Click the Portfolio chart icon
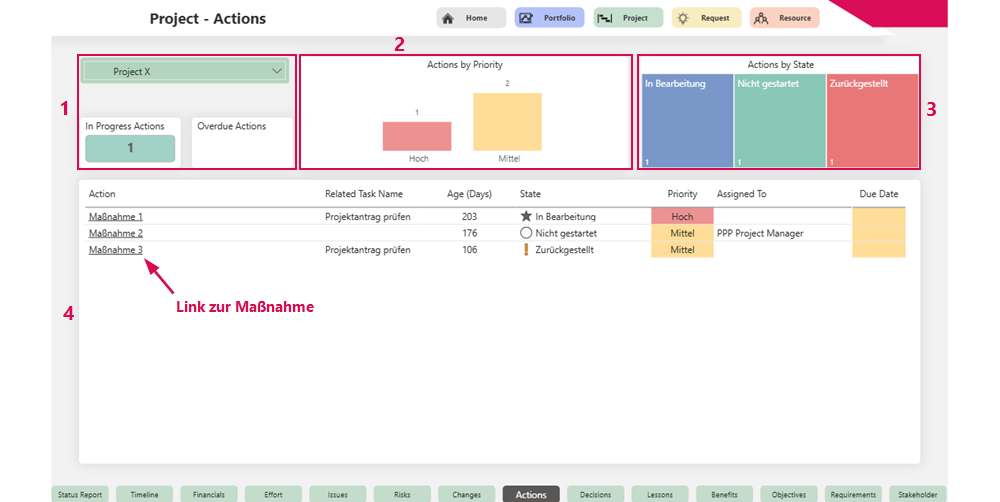Image resolution: width=1000 pixels, height=502 pixels. click(526, 18)
